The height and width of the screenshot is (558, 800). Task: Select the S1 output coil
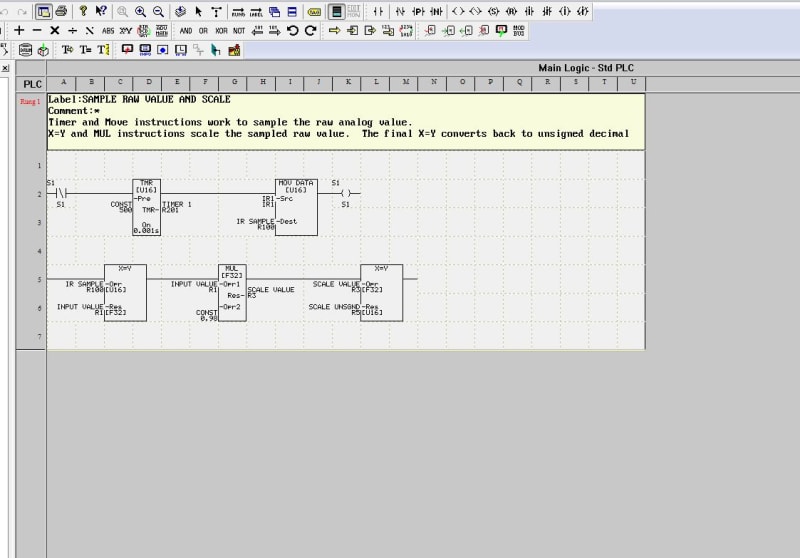[x=346, y=193]
